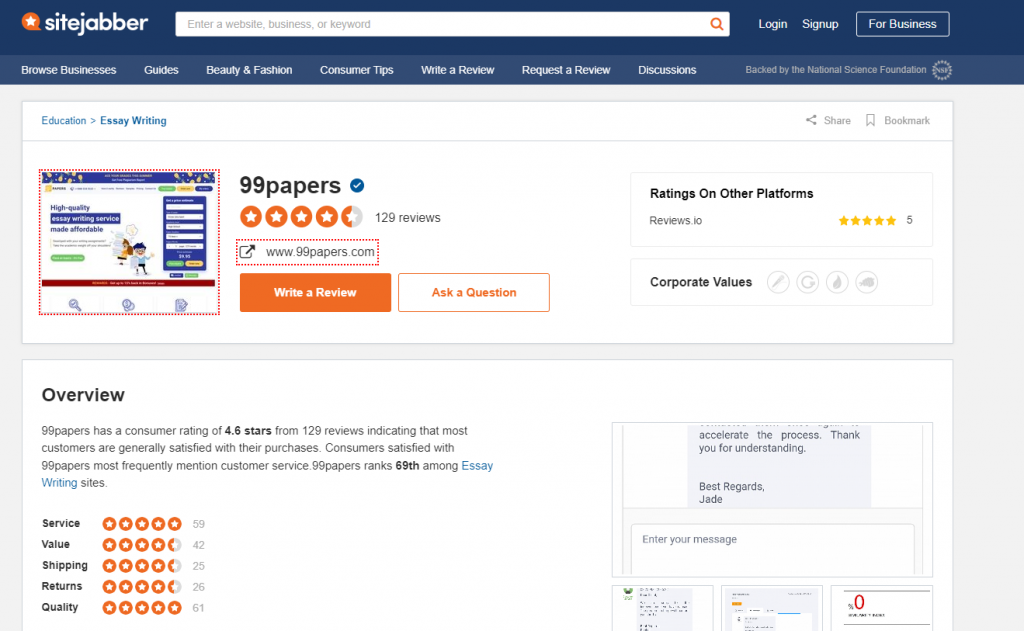Open the Request a Review menu item
The image size is (1024, 631).
click(566, 70)
